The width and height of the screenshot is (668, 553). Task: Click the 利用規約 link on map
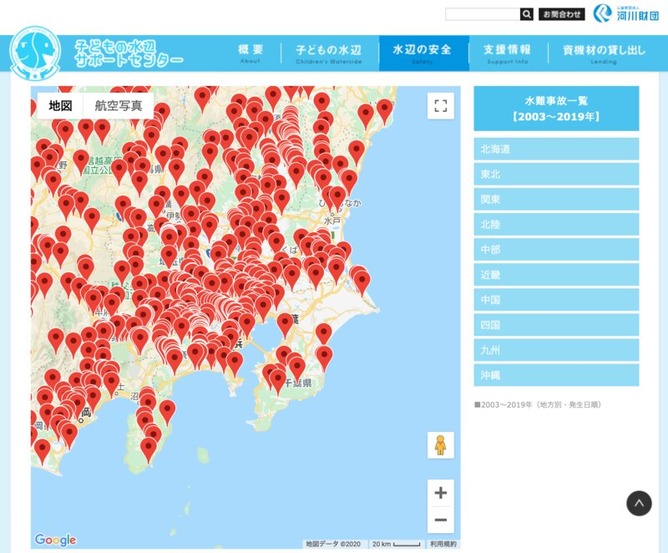click(443, 544)
